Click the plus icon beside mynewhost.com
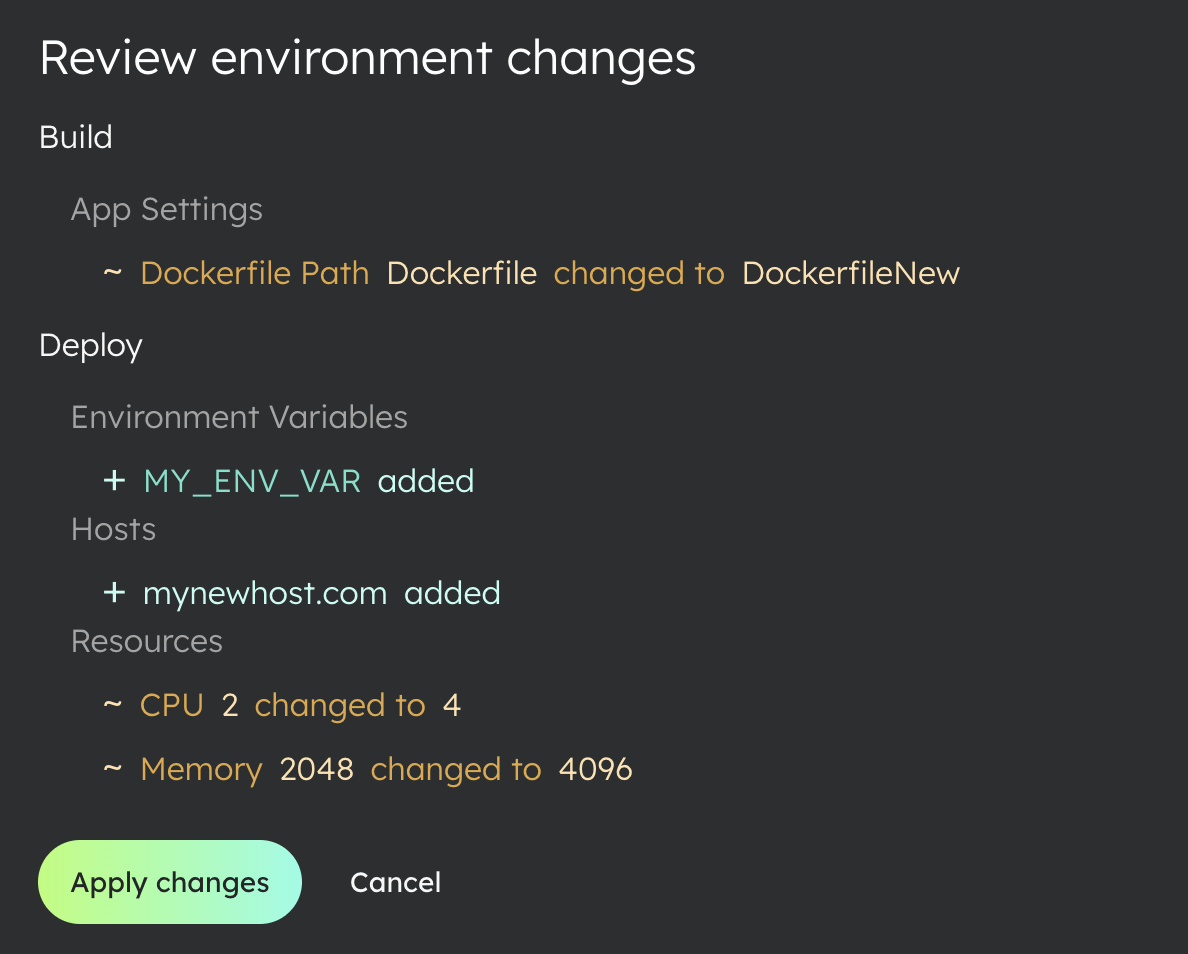This screenshot has width=1188, height=954. click(114, 592)
